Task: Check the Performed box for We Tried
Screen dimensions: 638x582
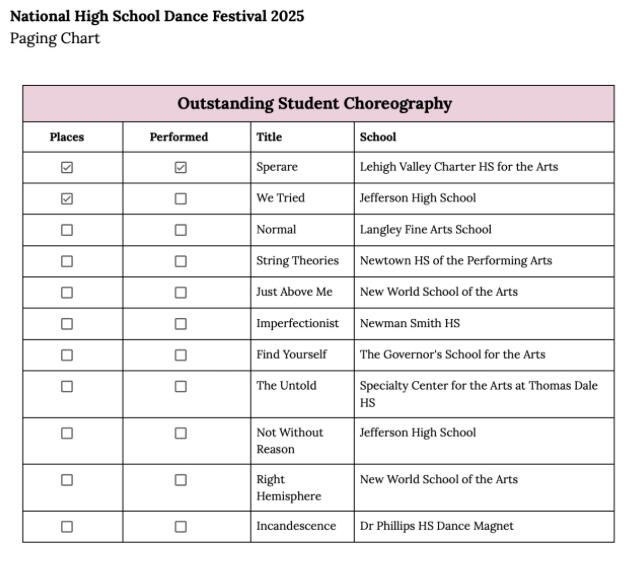Action: pyautogui.click(x=181, y=199)
